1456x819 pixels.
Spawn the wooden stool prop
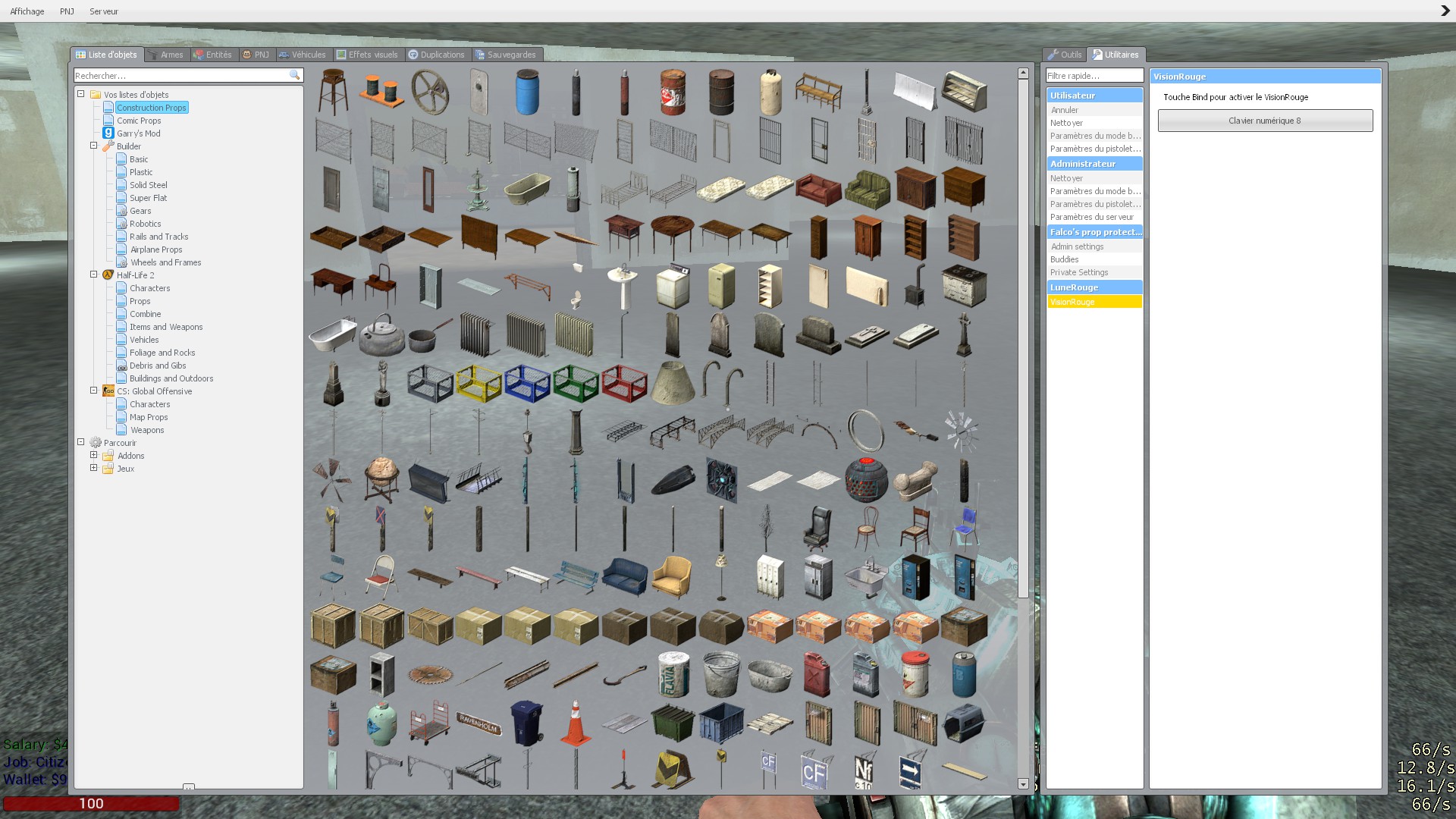[x=333, y=92]
